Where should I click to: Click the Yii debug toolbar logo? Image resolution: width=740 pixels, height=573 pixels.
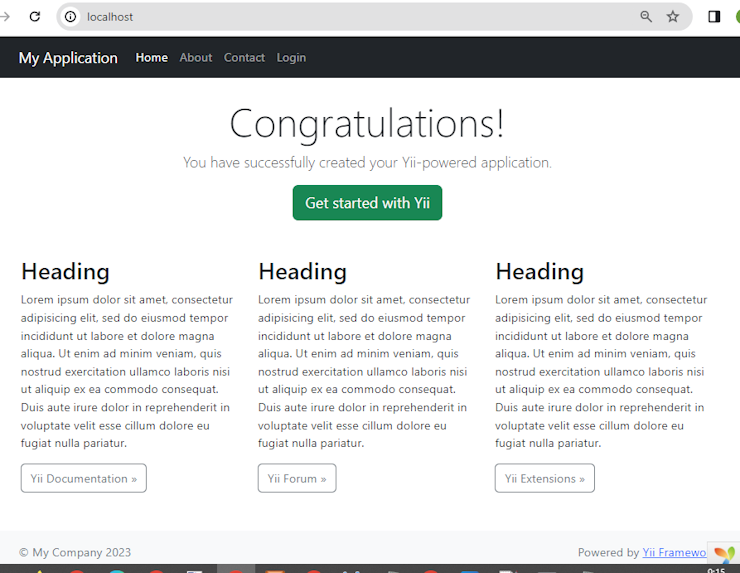click(724, 553)
